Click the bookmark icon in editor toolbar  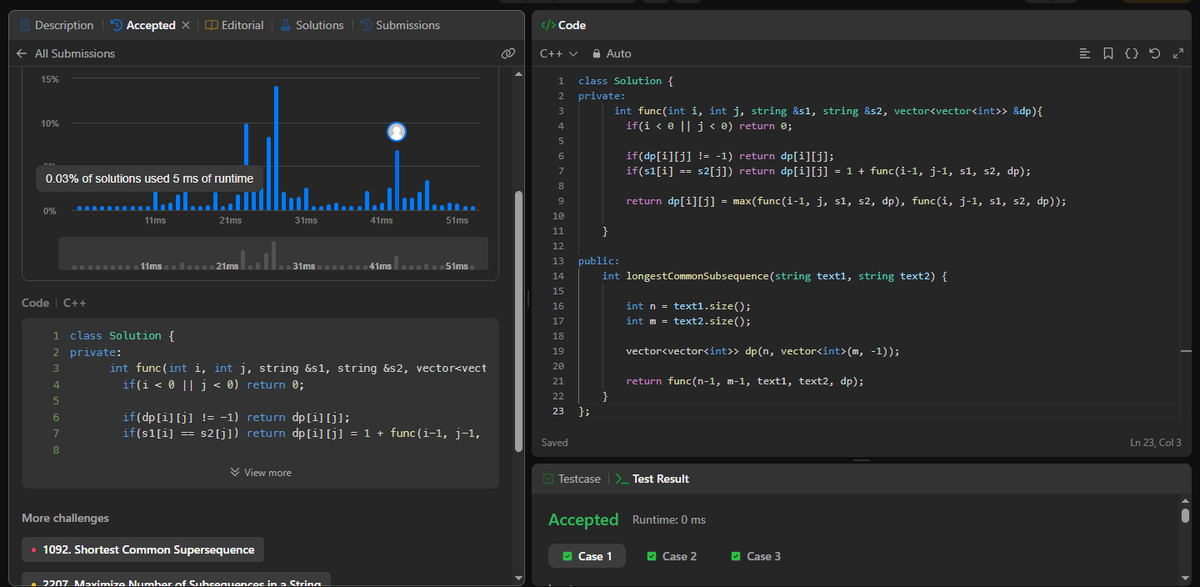[x=1108, y=53]
